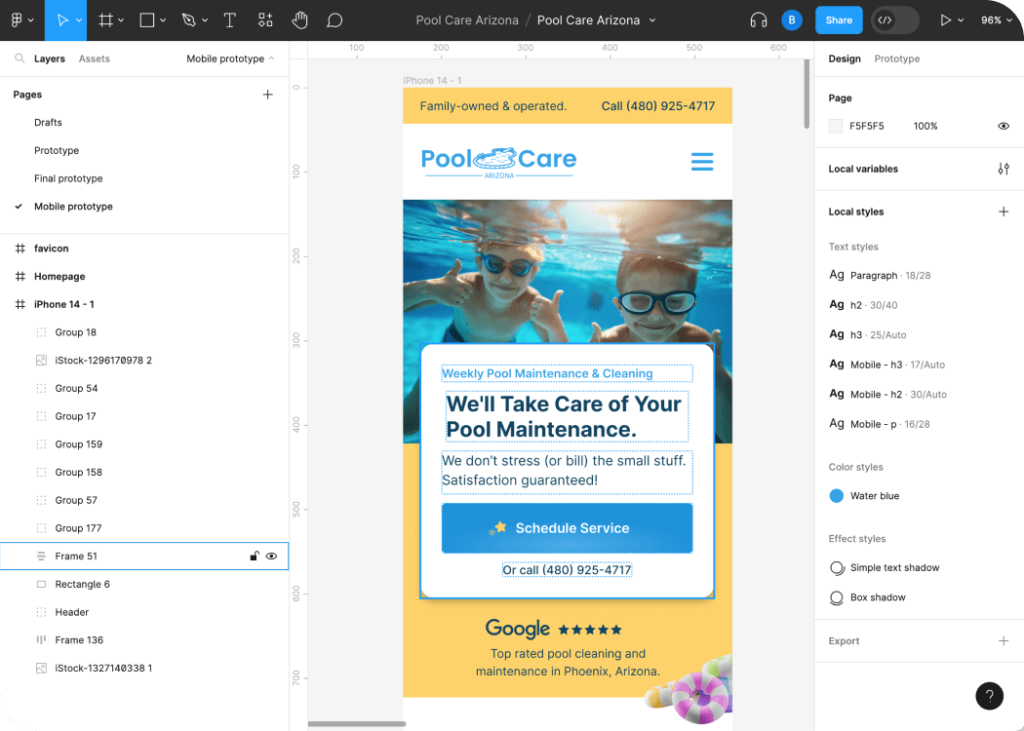The width and height of the screenshot is (1024, 731).
Task: Open the 96% zoom dropdown
Action: (996, 20)
